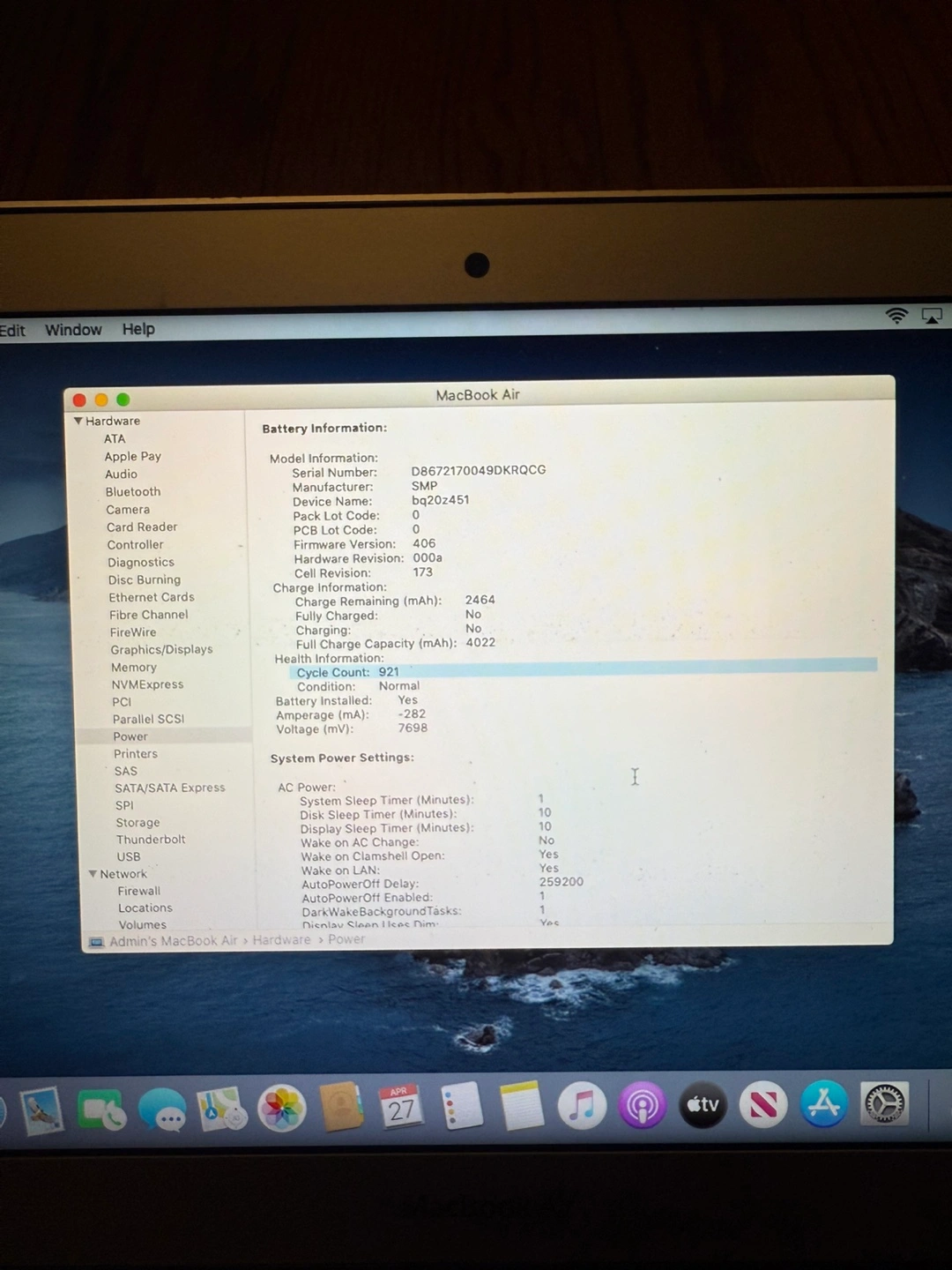Click Charge Remaining value 2464
This screenshot has height=1270, width=952.
tap(480, 600)
